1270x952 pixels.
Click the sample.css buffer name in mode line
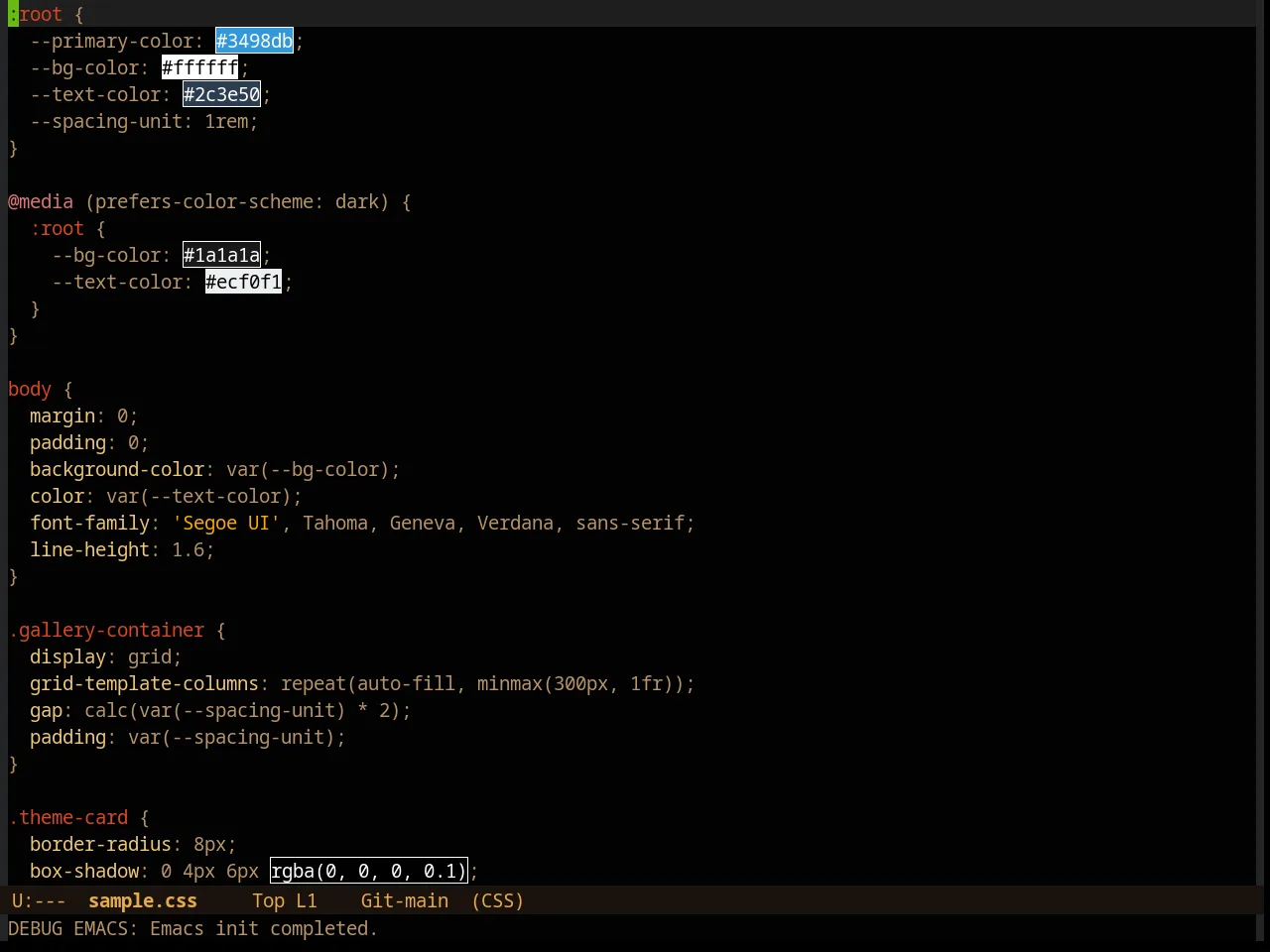tap(143, 900)
